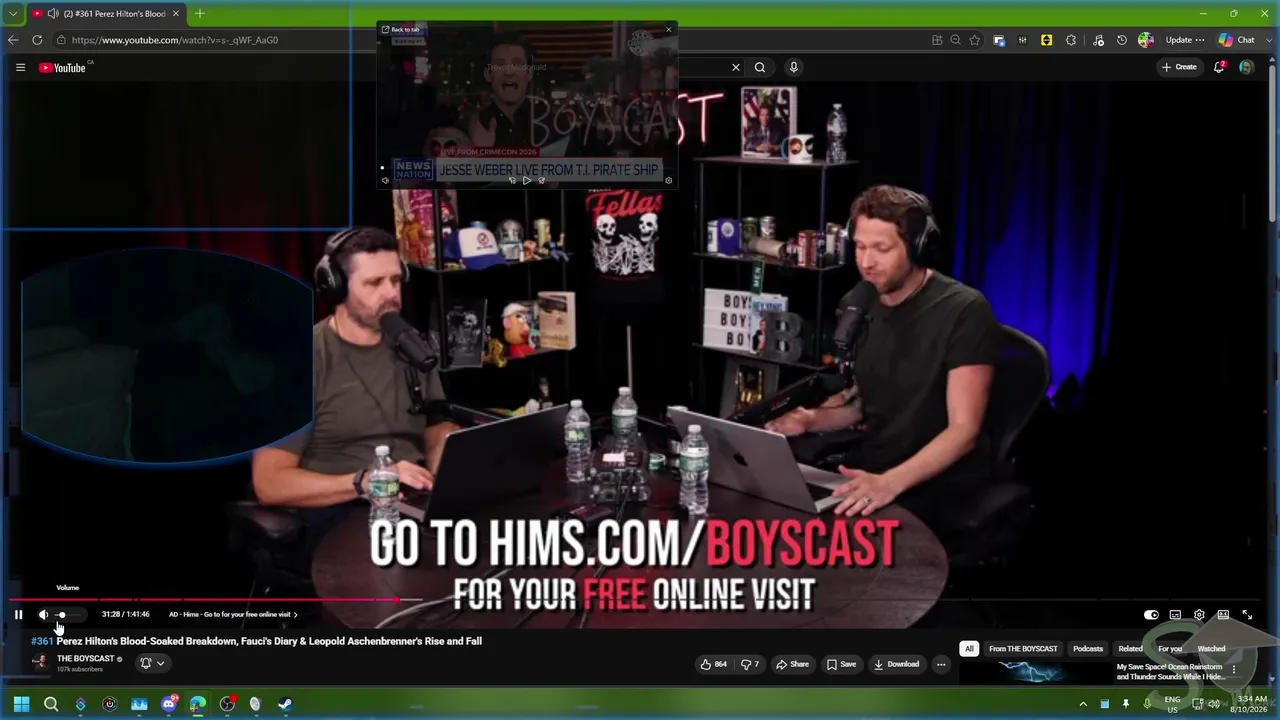1280x720 pixels.
Task: Open browser media controls music icon
Action: coord(1099,40)
